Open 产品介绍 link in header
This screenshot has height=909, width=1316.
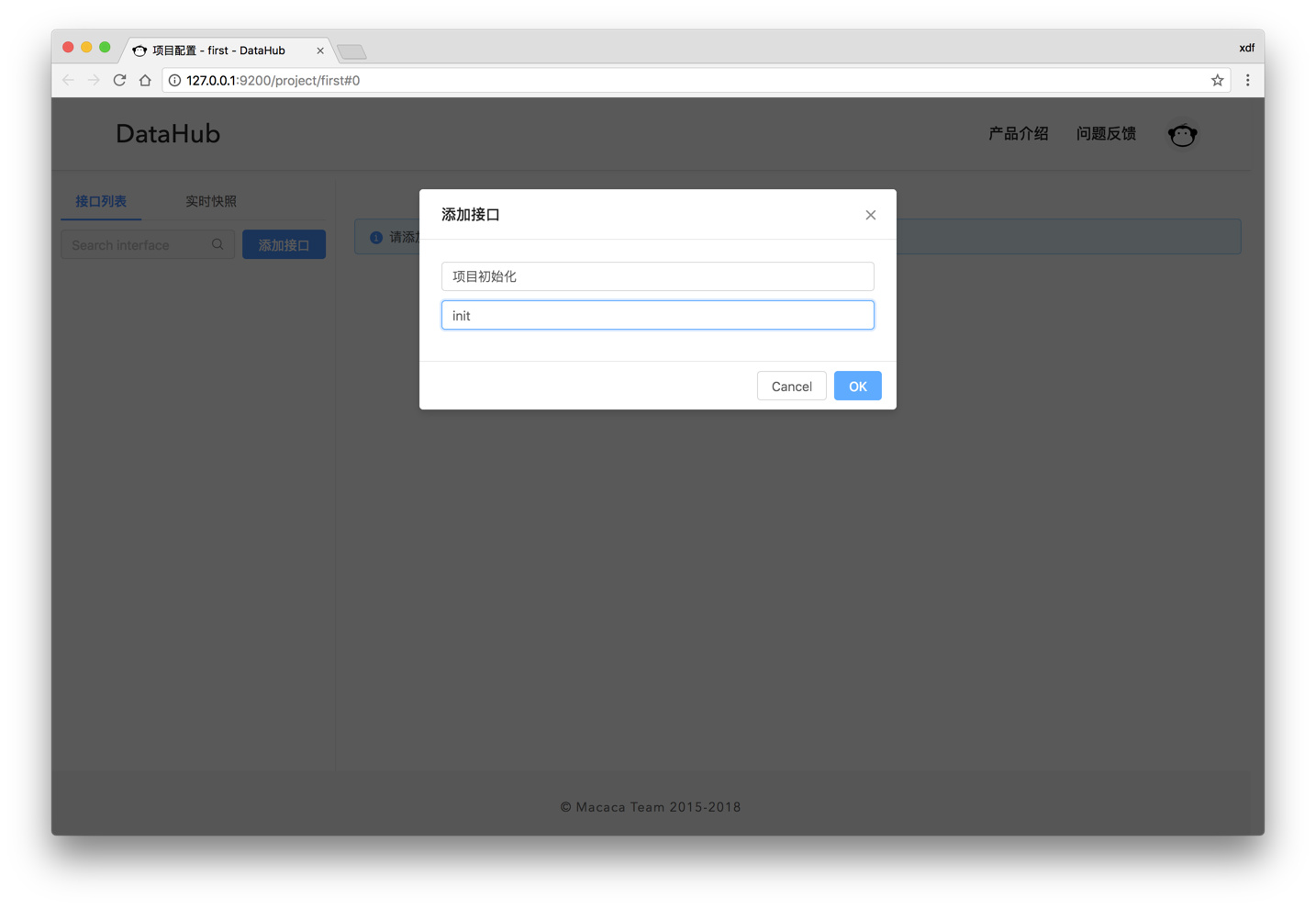1018,134
